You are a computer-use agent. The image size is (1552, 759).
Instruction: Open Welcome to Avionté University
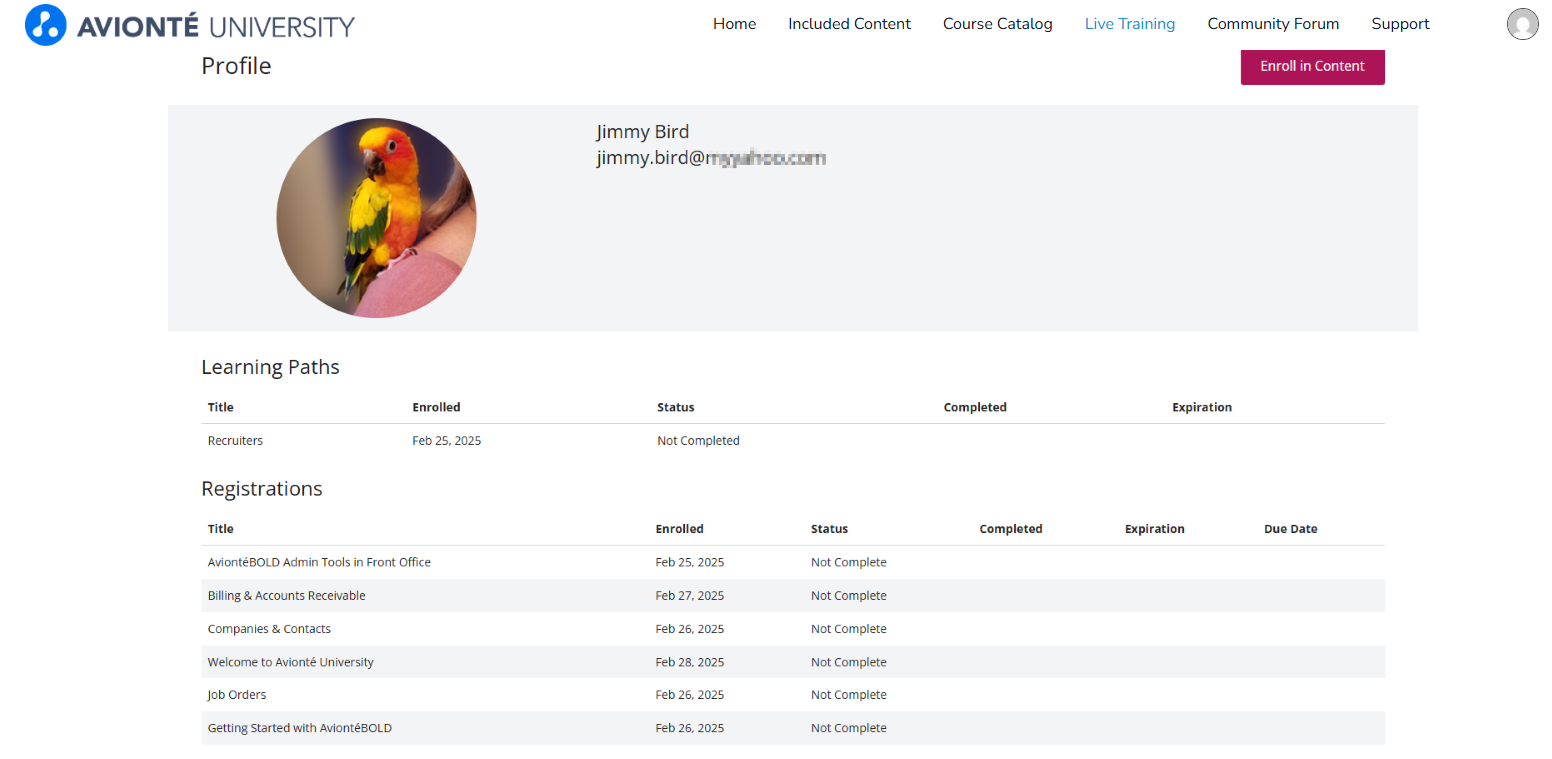[290, 662]
